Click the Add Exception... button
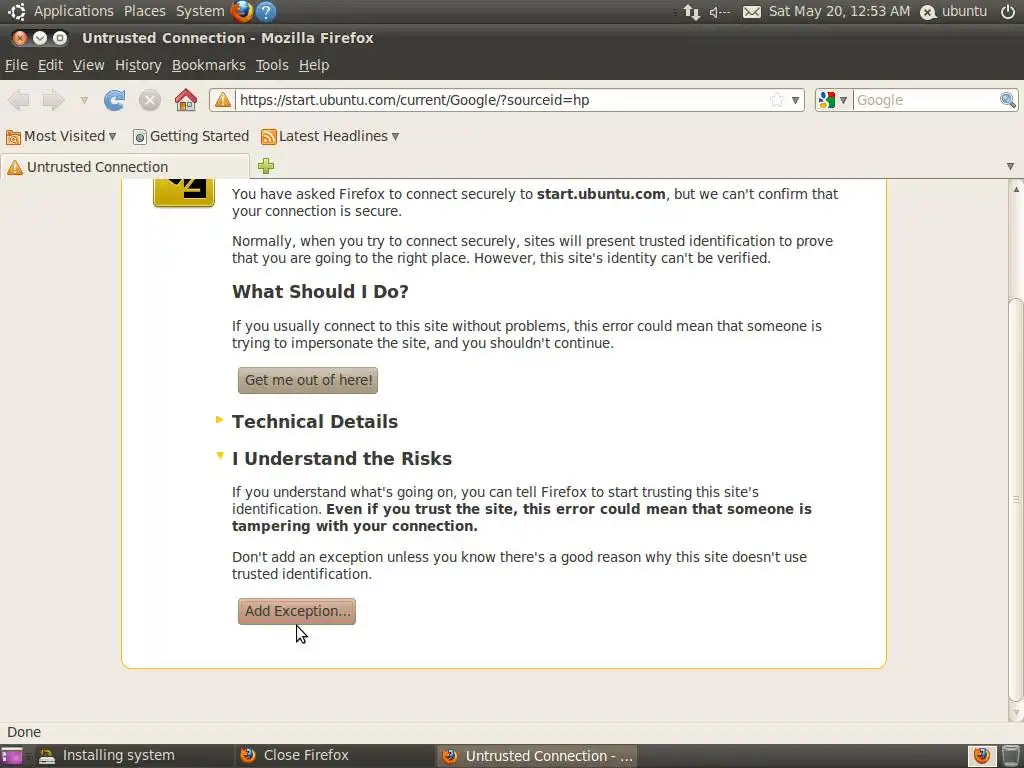Viewport: 1024px width, 768px height. pyautogui.click(x=296, y=611)
